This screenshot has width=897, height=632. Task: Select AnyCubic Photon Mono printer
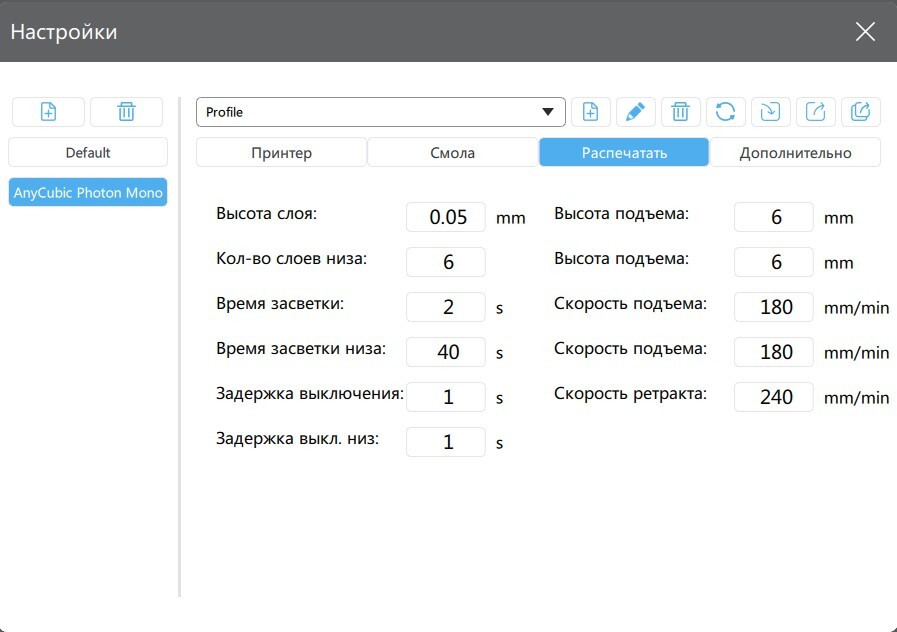tap(88, 193)
